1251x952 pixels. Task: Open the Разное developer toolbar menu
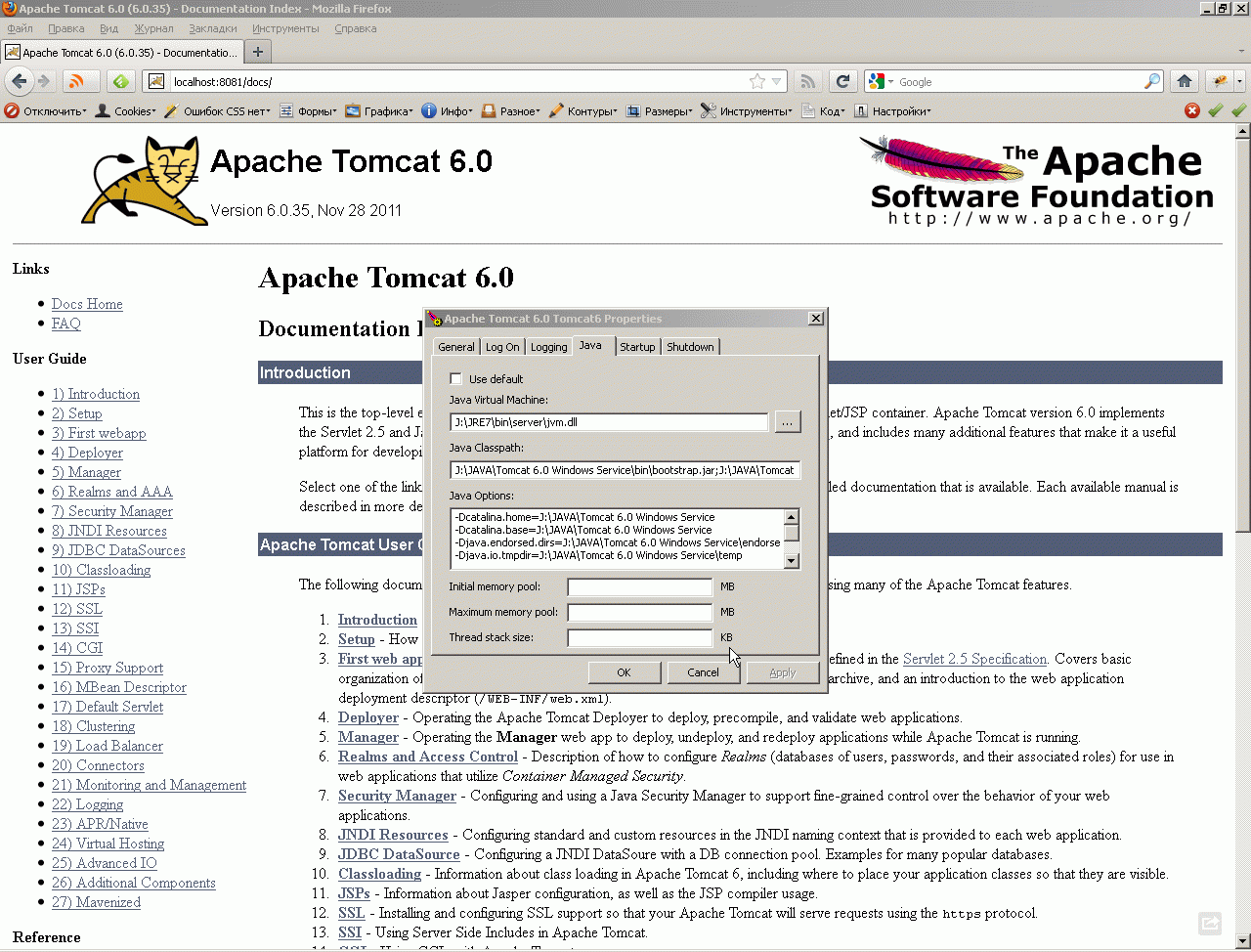click(511, 111)
